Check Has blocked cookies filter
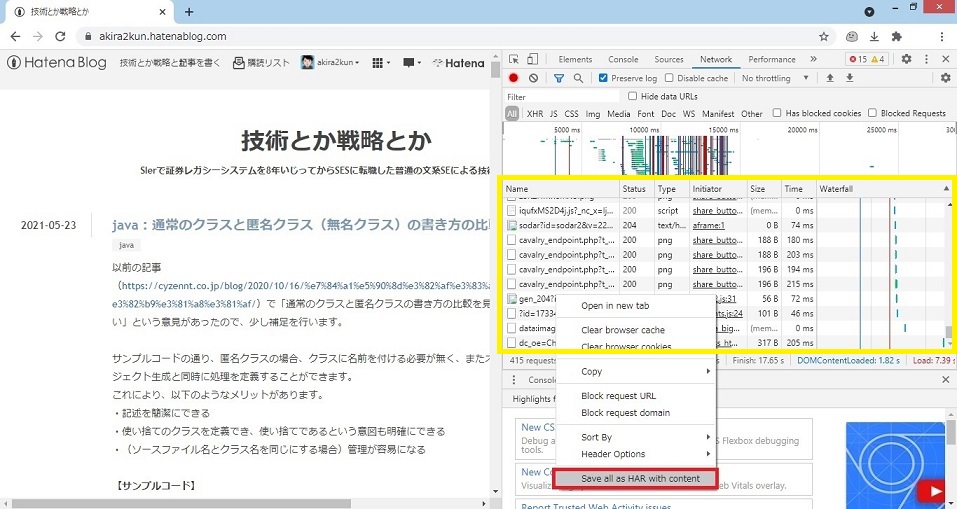Image resolution: width=957 pixels, height=509 pixels. click(776, 113)
